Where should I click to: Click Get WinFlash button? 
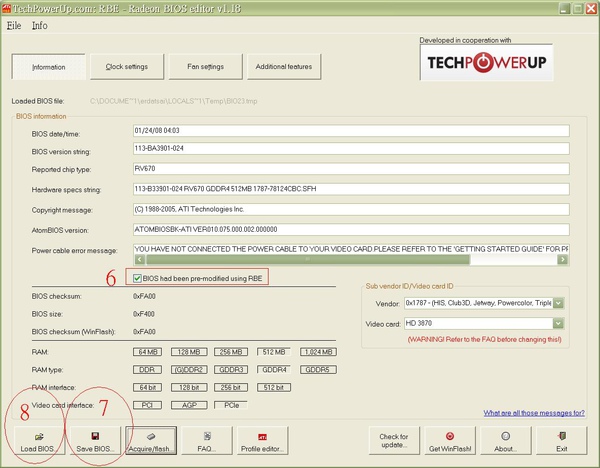tap(450, 441)
